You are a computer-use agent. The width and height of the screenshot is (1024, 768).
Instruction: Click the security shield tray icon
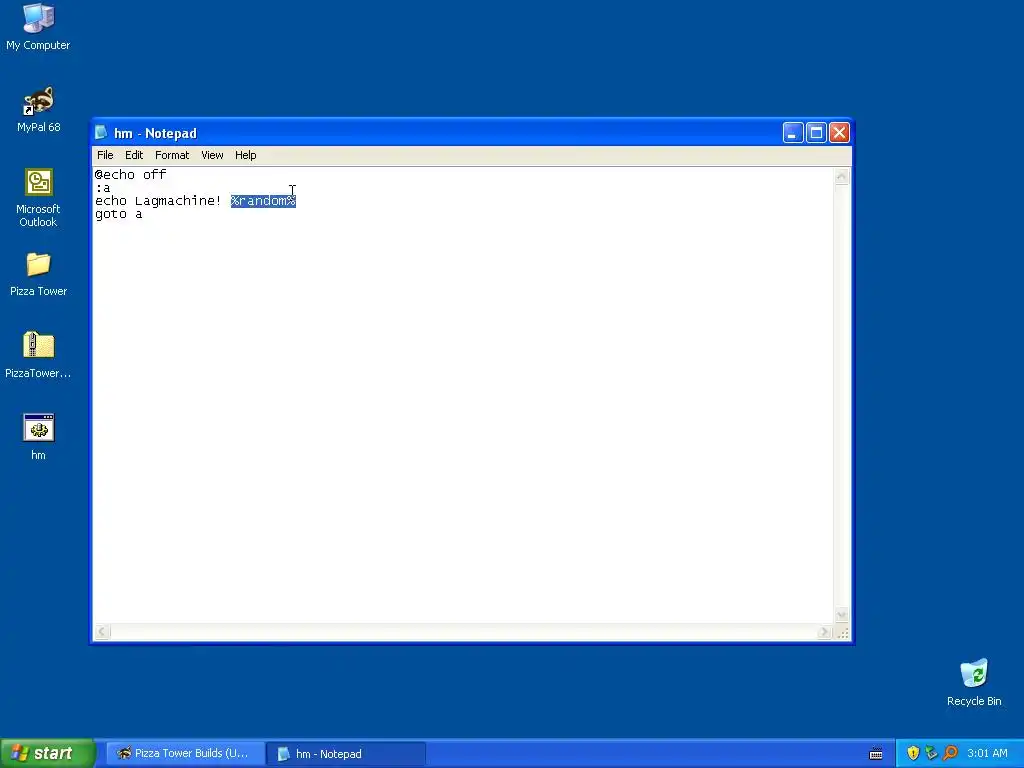click(913, 753)
